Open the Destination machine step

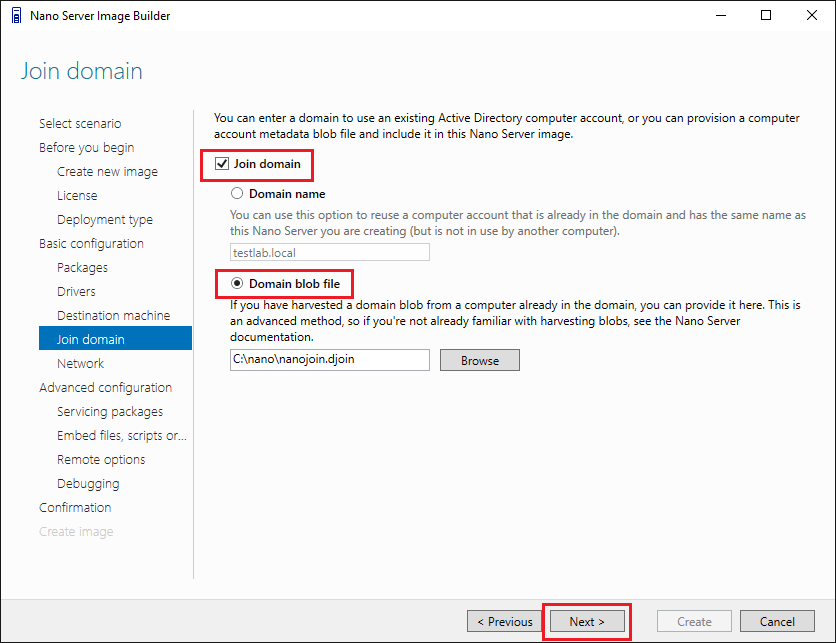click(113, 316)
